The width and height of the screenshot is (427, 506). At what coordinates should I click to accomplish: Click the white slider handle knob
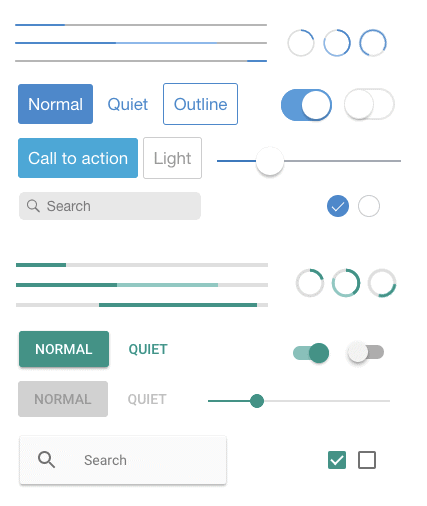270,161
